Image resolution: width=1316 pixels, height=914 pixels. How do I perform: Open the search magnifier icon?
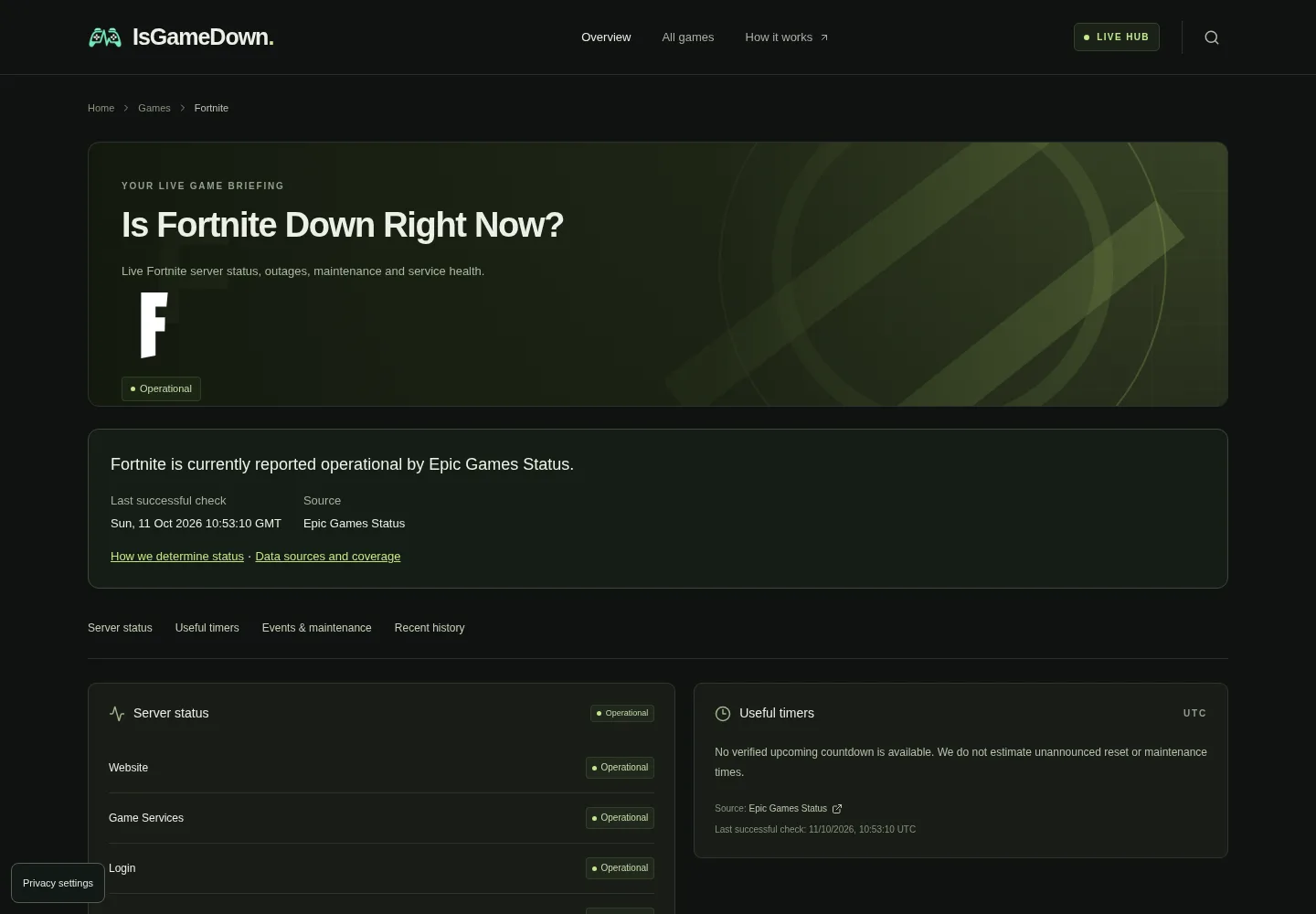tap(1212, 37)
